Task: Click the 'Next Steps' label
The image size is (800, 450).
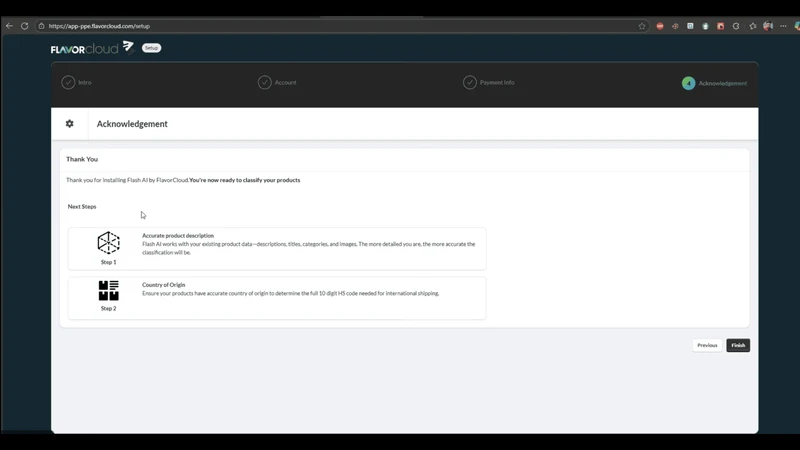Action: tap(82, 207)
